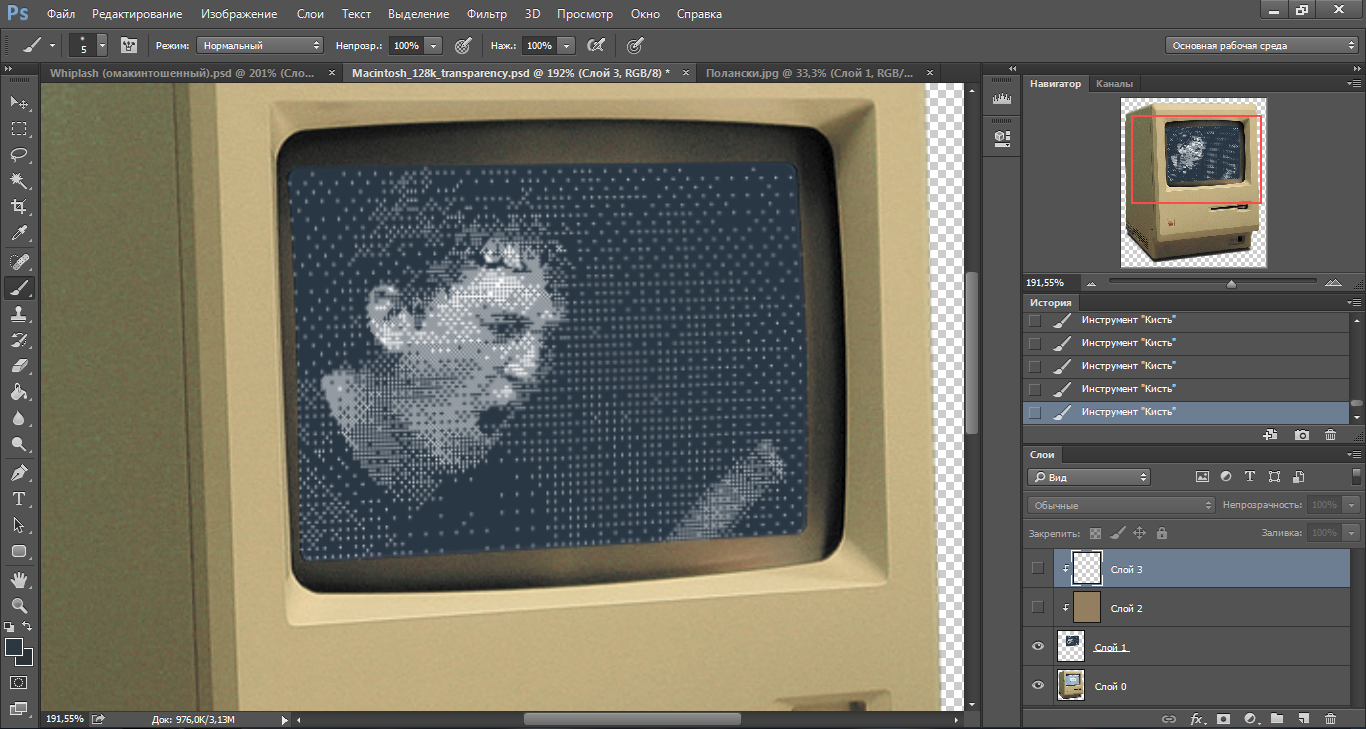Click Navigator thumbnail preview

tap(1193, 182)
